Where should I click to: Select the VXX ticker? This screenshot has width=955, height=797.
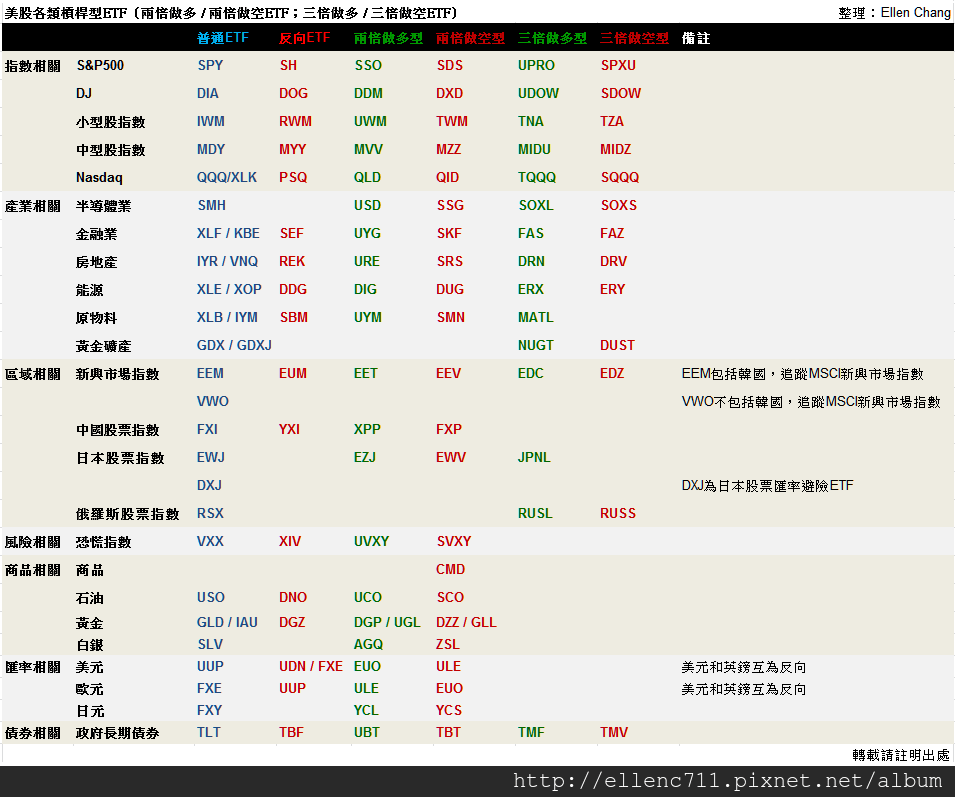210,541
